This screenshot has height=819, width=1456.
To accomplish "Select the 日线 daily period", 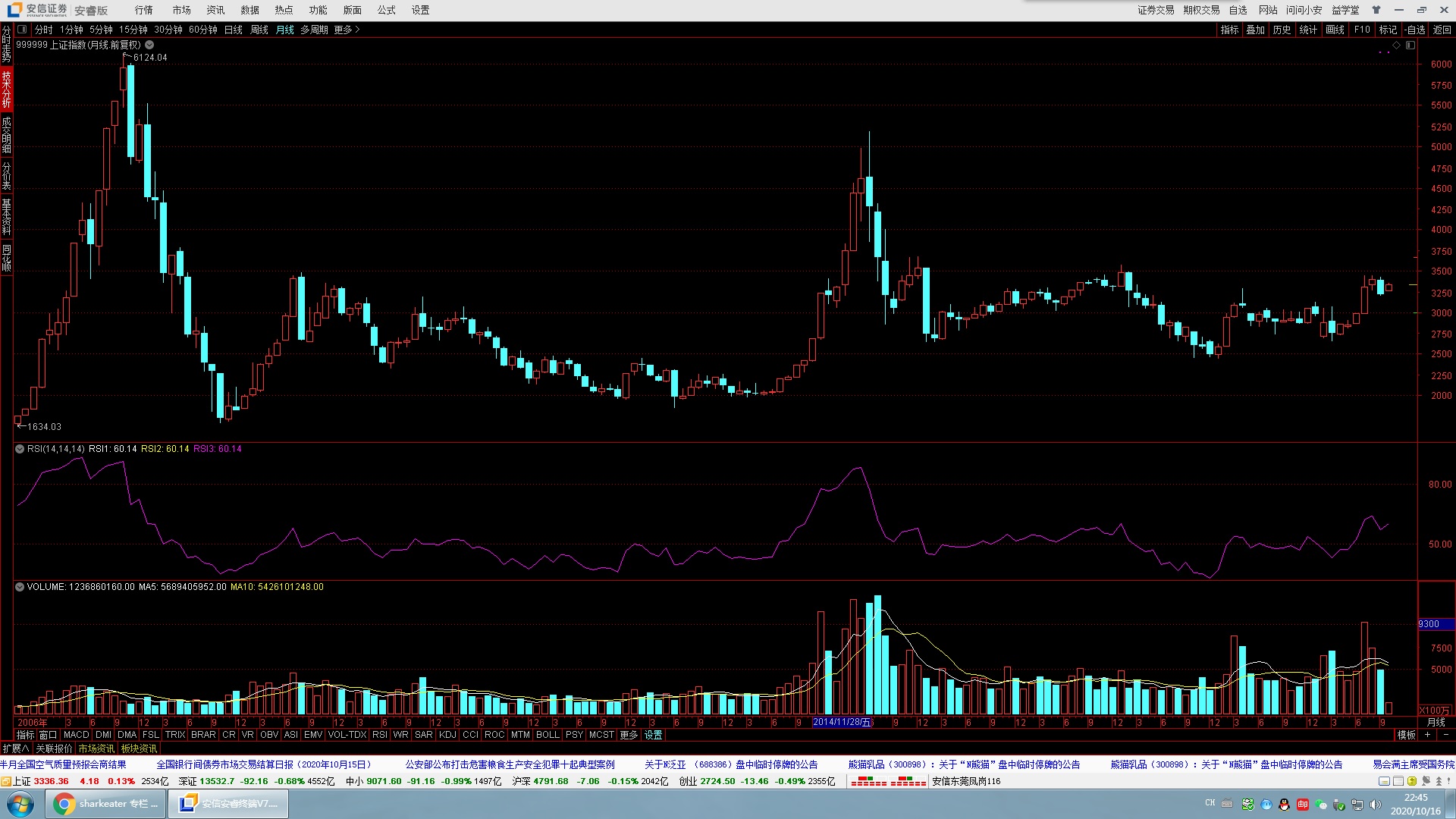I will click(234, 30).
